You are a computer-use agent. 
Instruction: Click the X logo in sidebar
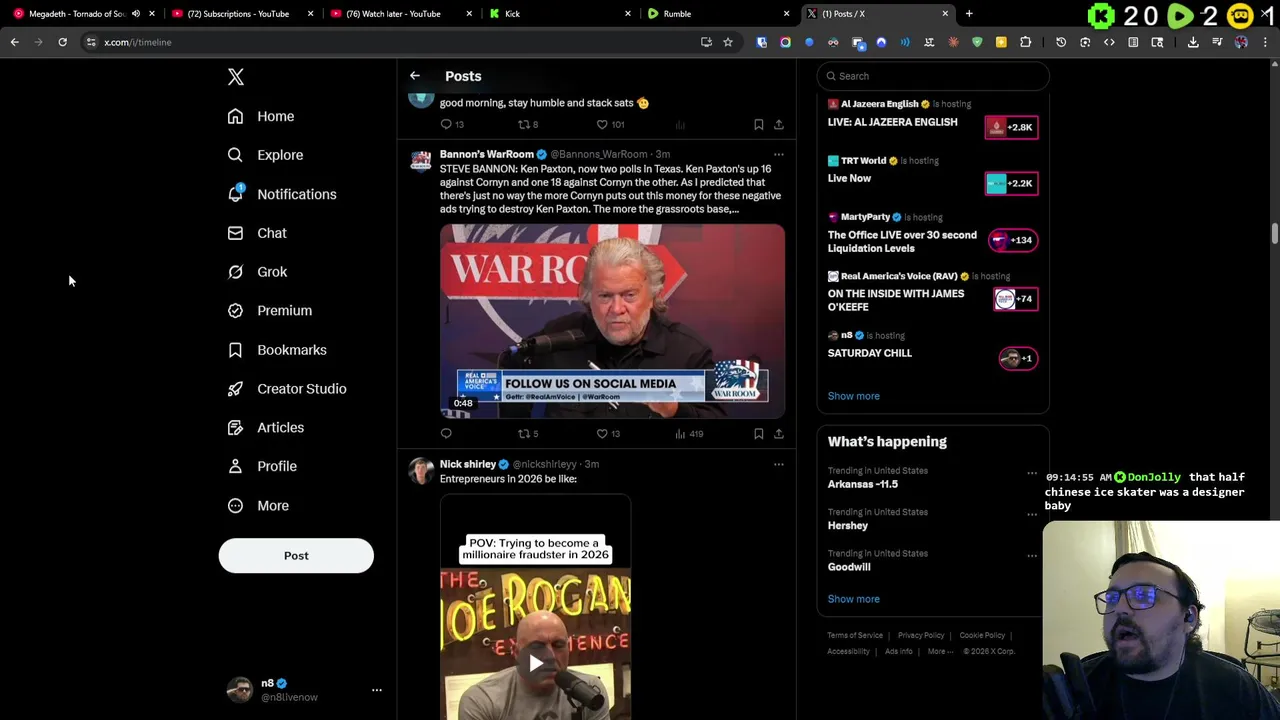(x=236, y=77)
